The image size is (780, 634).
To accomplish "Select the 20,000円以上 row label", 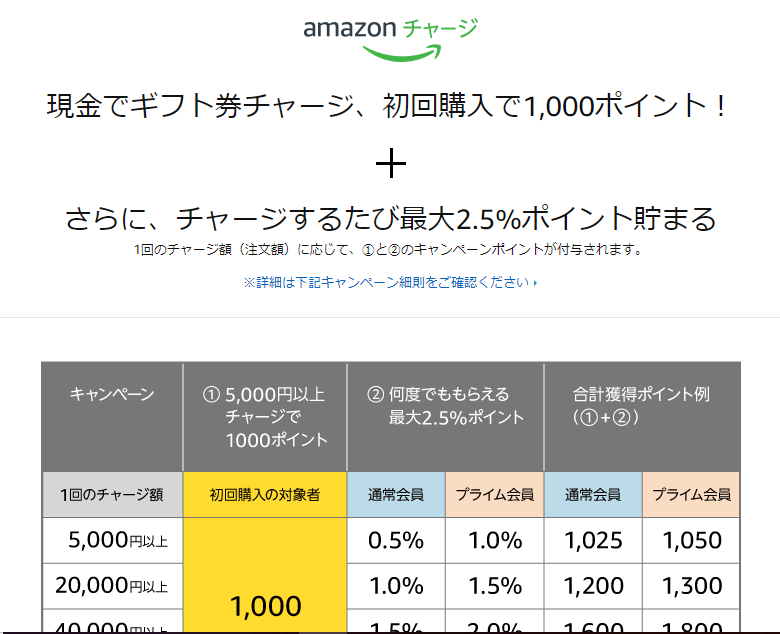I will click(x=112, y=586).
